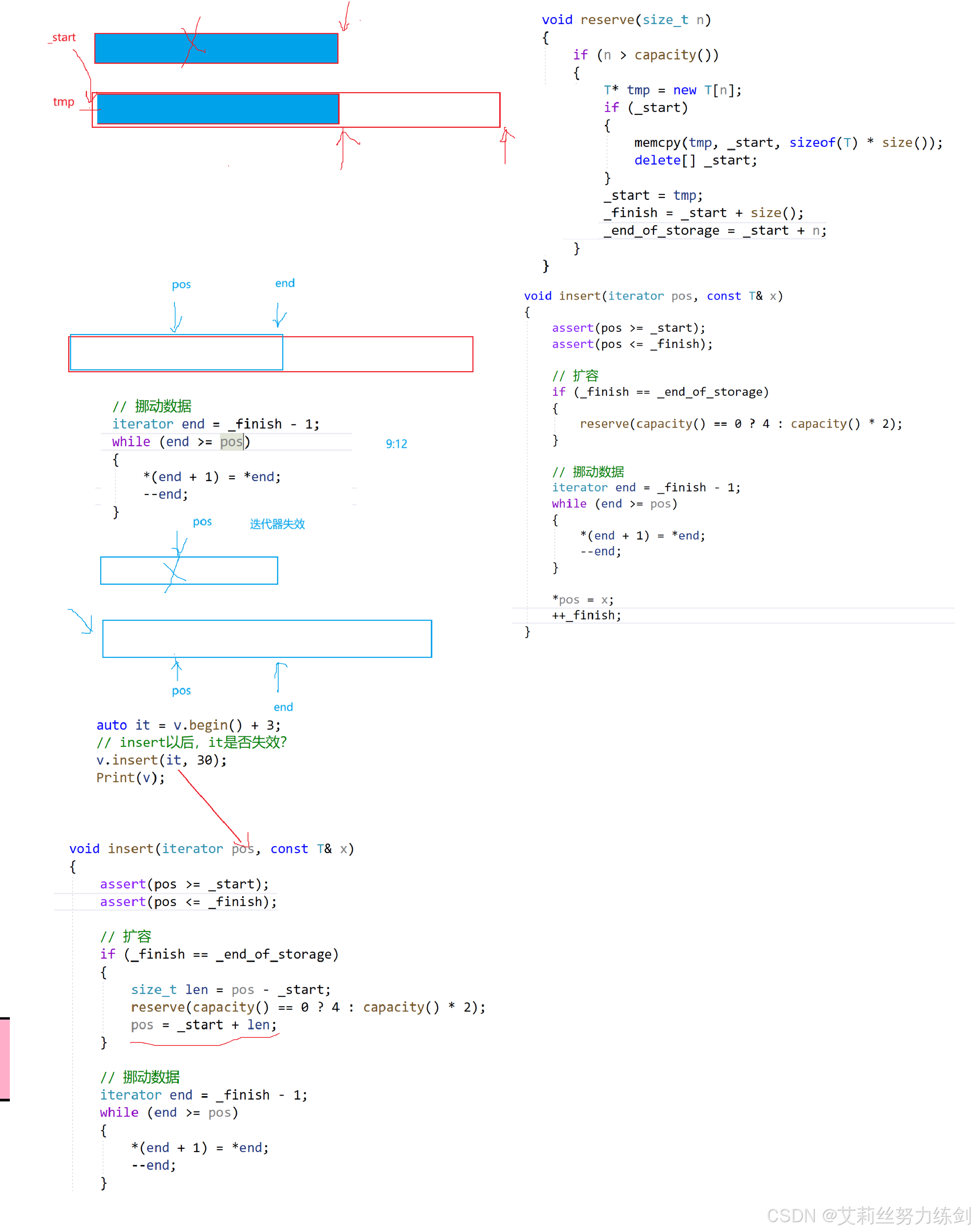Click the ++_finish; line
Viewport: 973px width, 1232px height.
(x=586, y=615)
